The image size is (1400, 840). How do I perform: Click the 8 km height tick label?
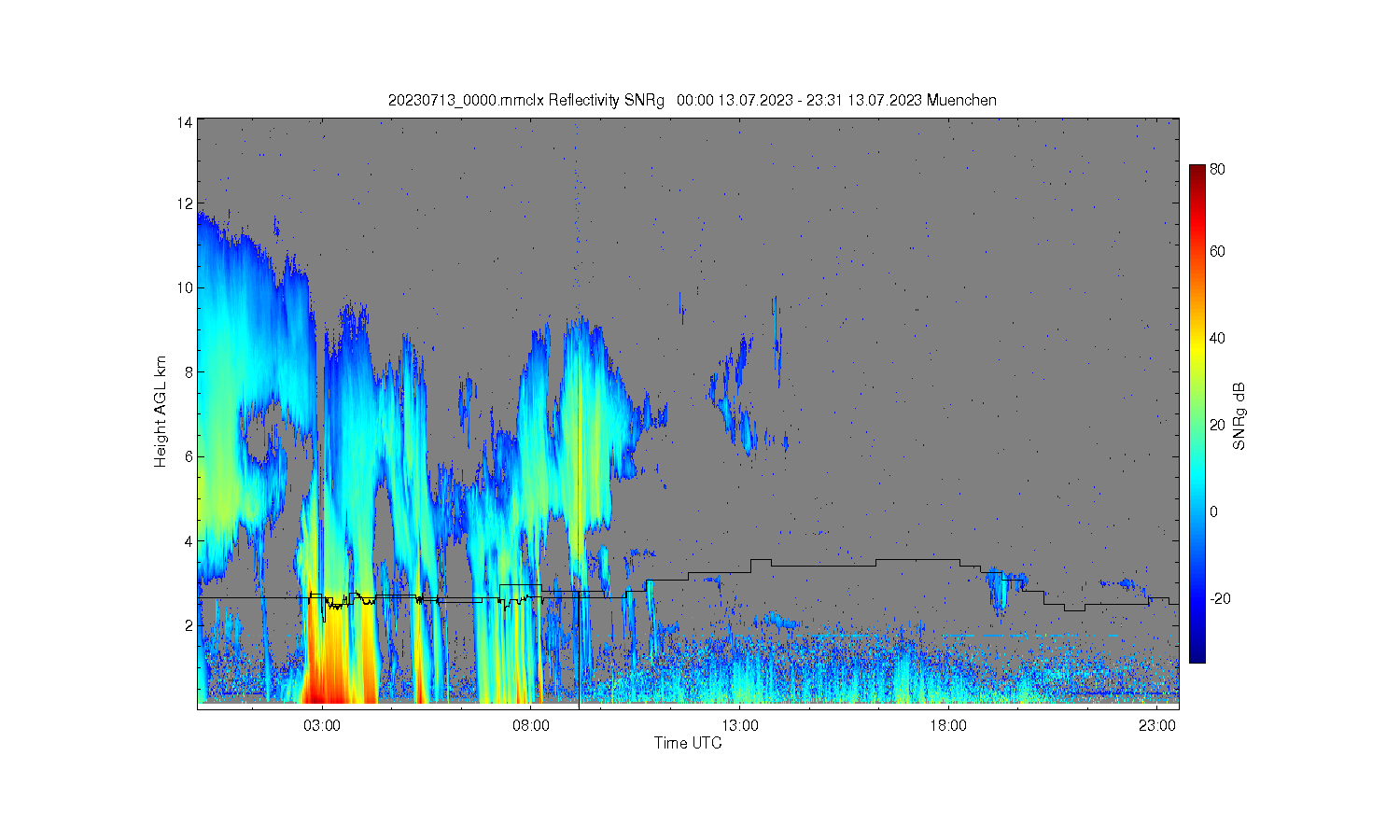[x=189, y=371]
